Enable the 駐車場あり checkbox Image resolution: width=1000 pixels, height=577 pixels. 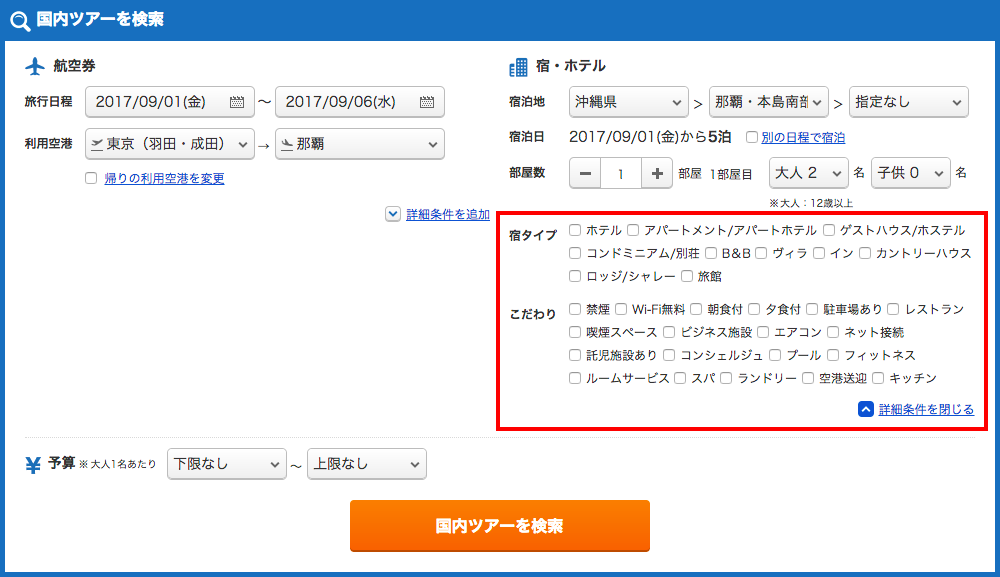click(812, 309)
